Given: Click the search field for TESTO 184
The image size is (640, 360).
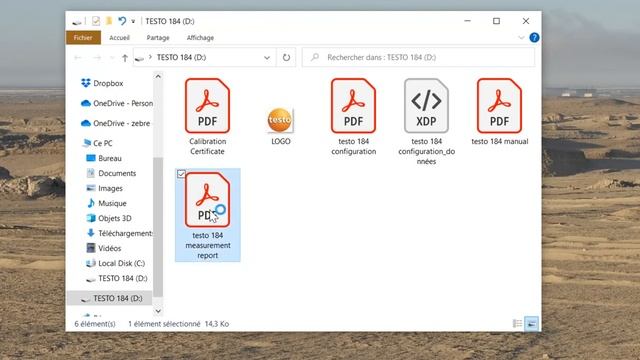Looking at the screenshot, I should 418,58.
